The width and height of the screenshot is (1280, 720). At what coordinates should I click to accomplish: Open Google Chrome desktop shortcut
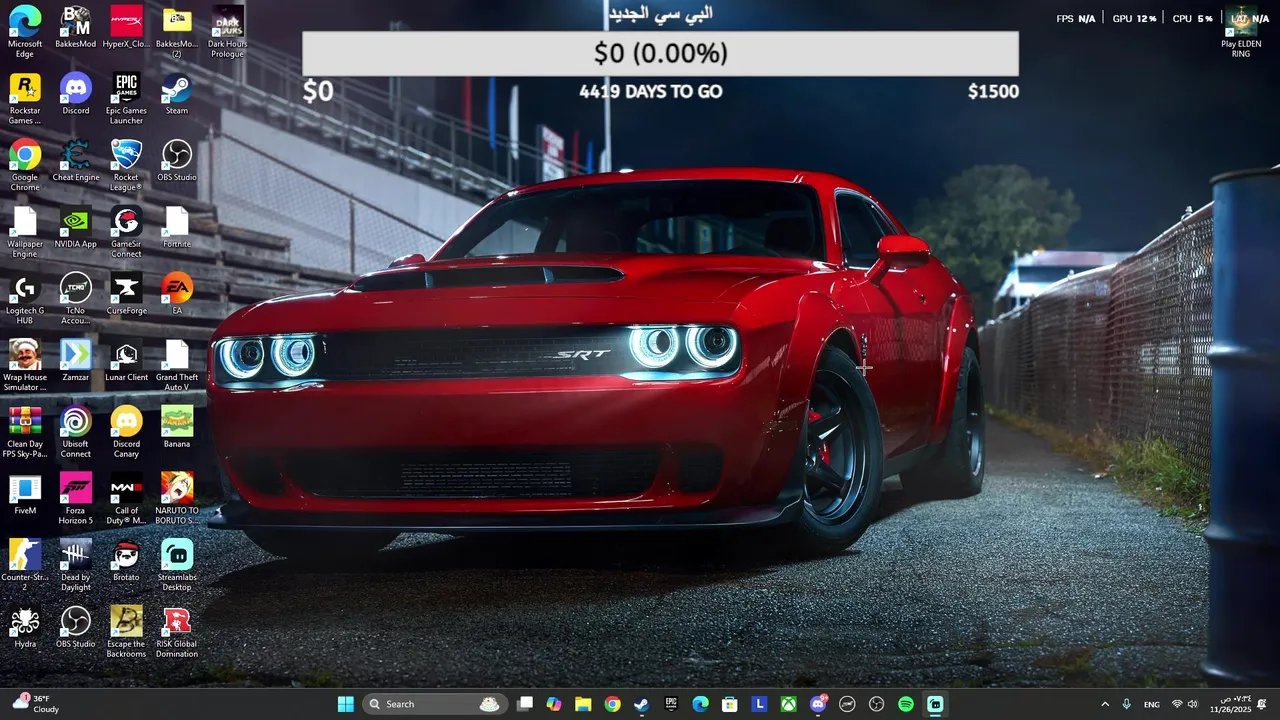25,165
